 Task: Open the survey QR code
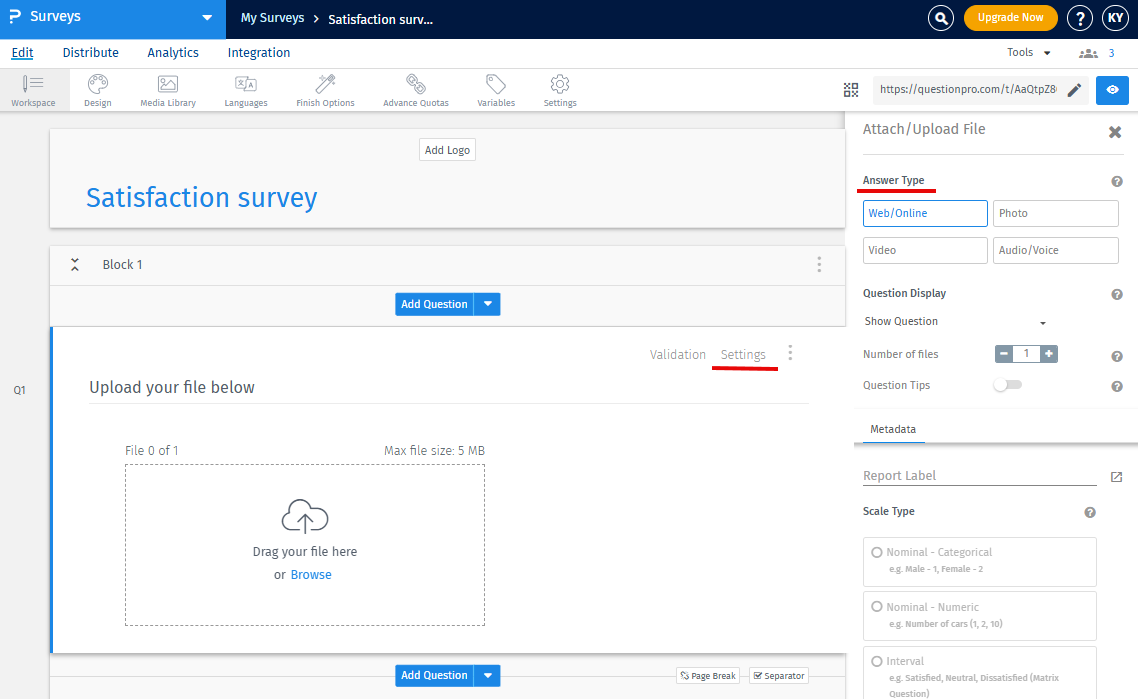click(851, 89)
